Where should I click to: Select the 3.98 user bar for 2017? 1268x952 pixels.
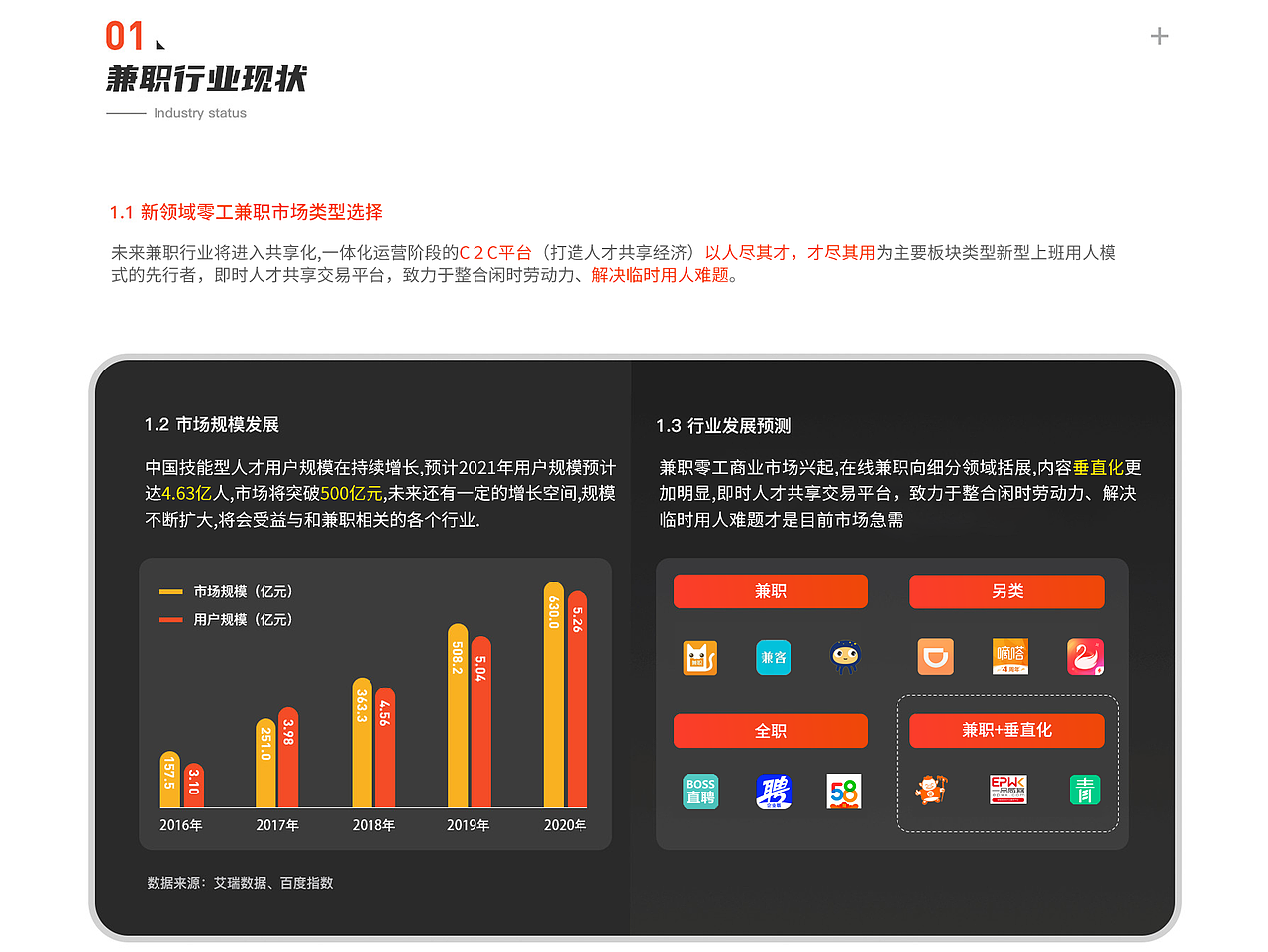[288, 757]
